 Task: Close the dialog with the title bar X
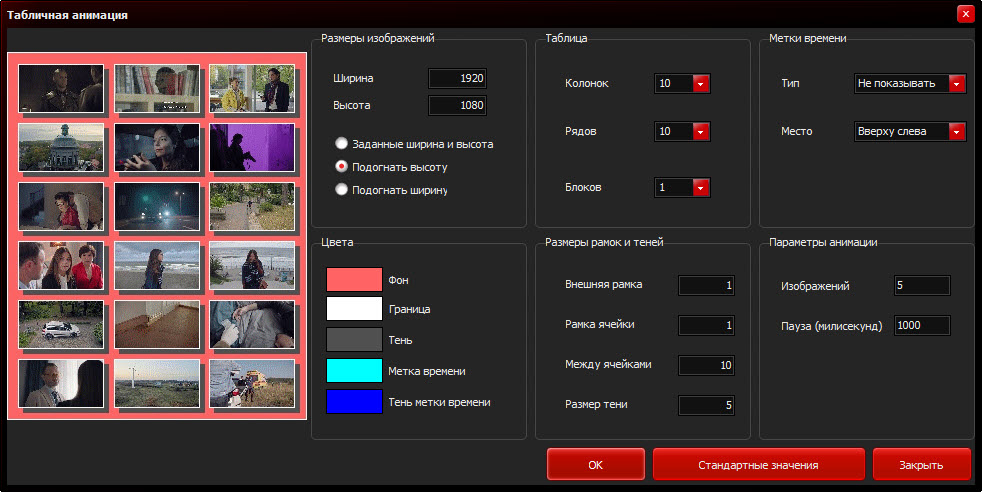tap(964, 14)
